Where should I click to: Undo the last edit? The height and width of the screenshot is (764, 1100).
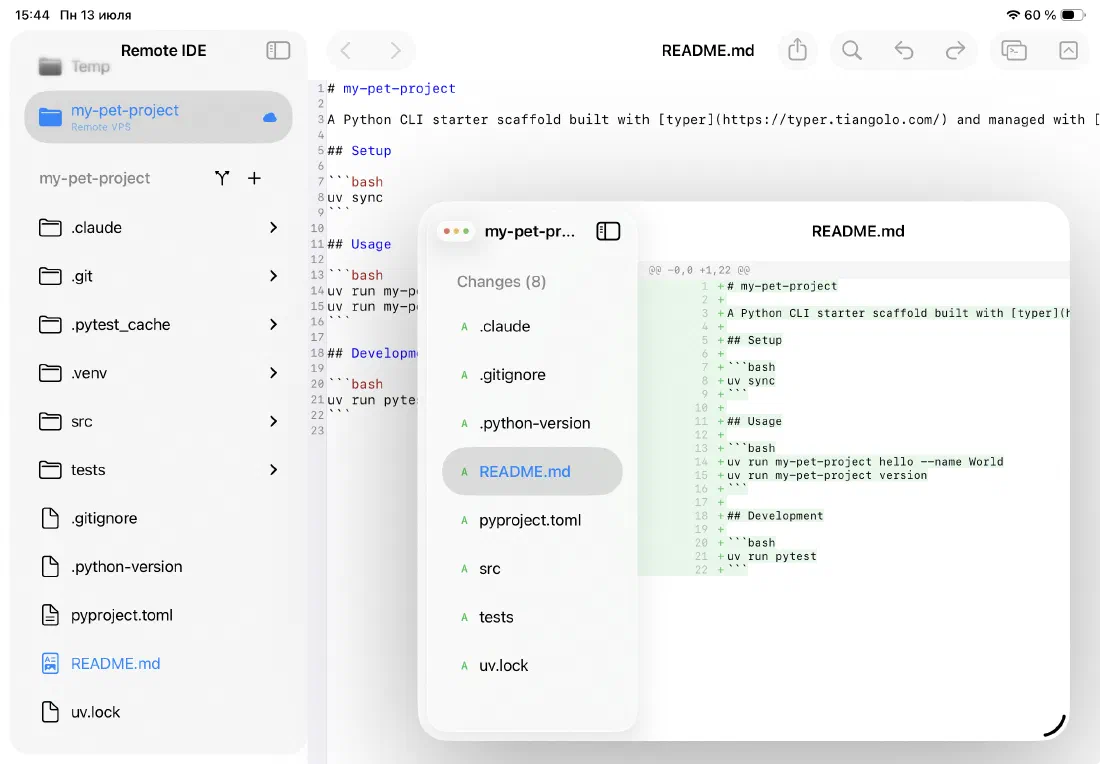[x=904, y=51]
